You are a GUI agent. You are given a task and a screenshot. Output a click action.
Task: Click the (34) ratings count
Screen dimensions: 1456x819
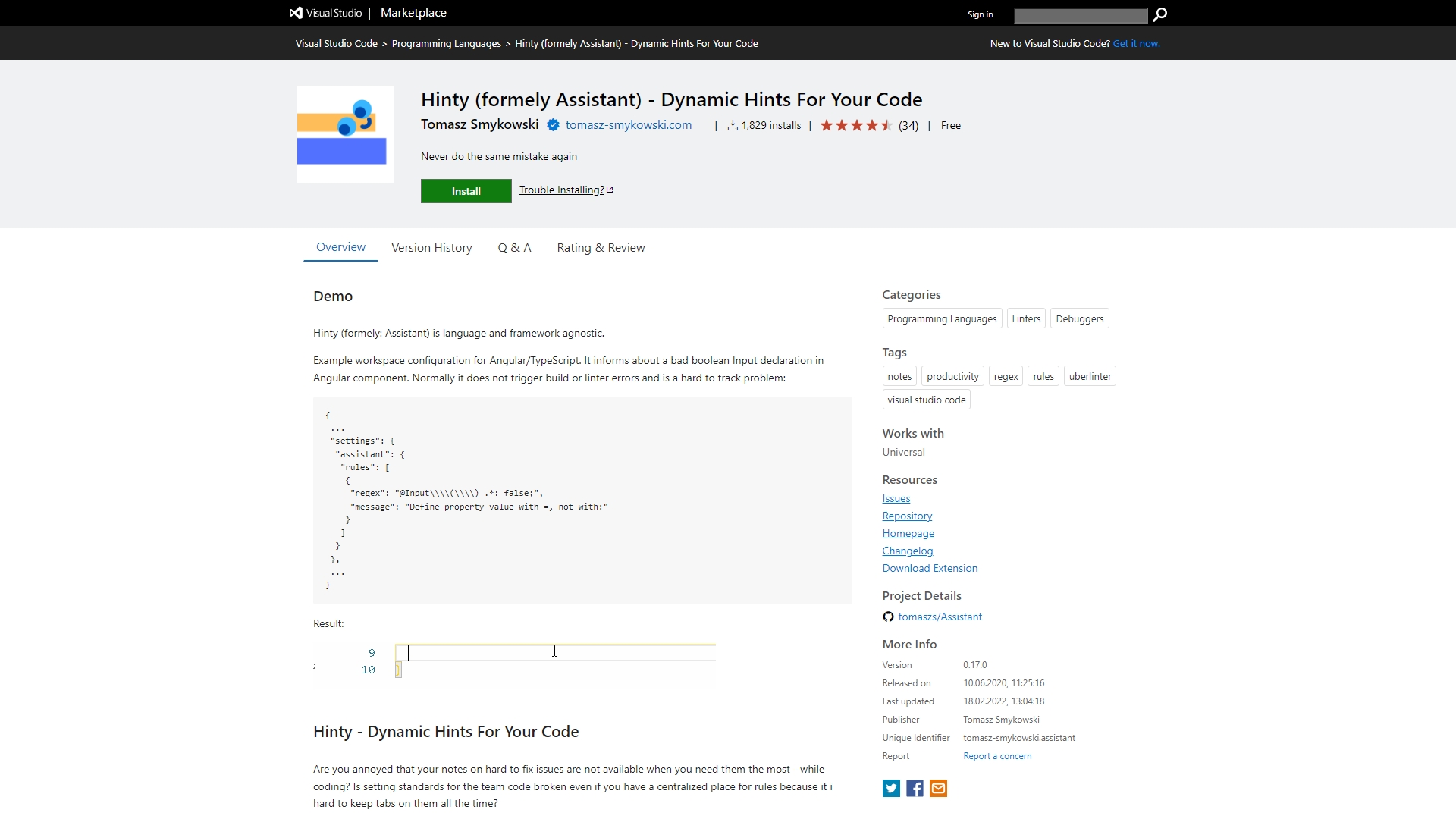click(x=908, y=126)
